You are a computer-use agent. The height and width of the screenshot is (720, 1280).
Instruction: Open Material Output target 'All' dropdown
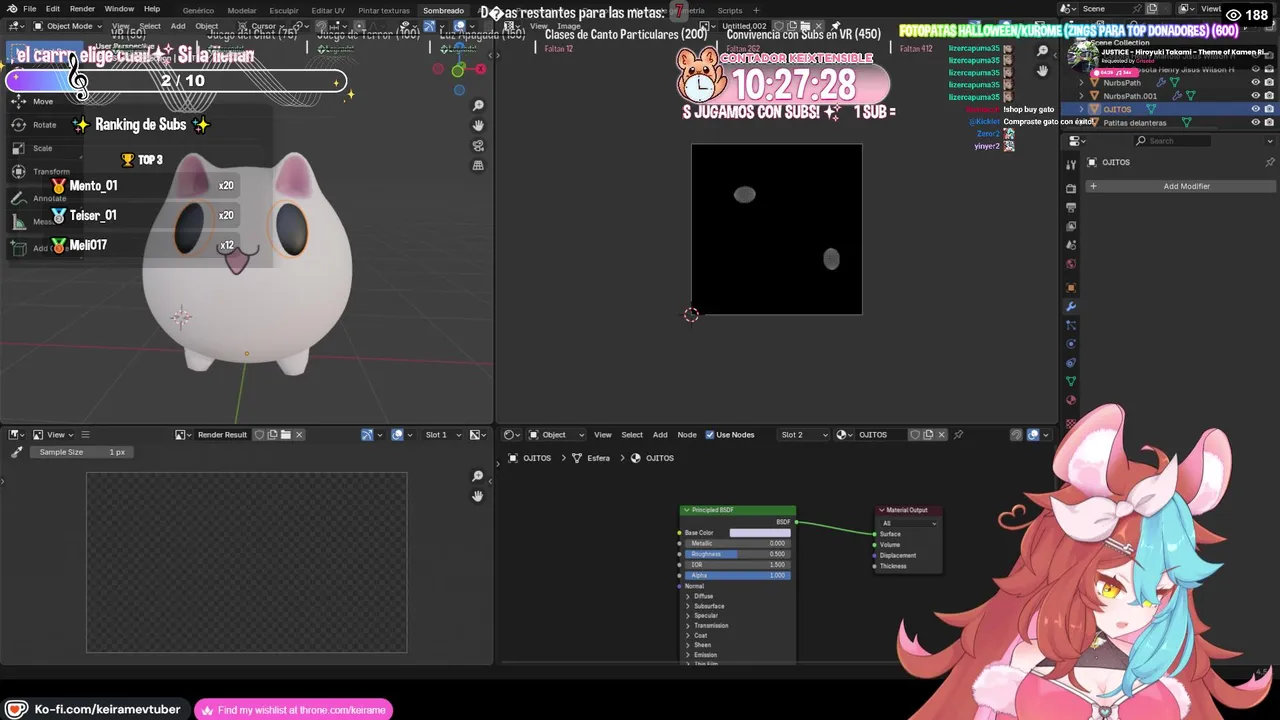pos(909,523)
